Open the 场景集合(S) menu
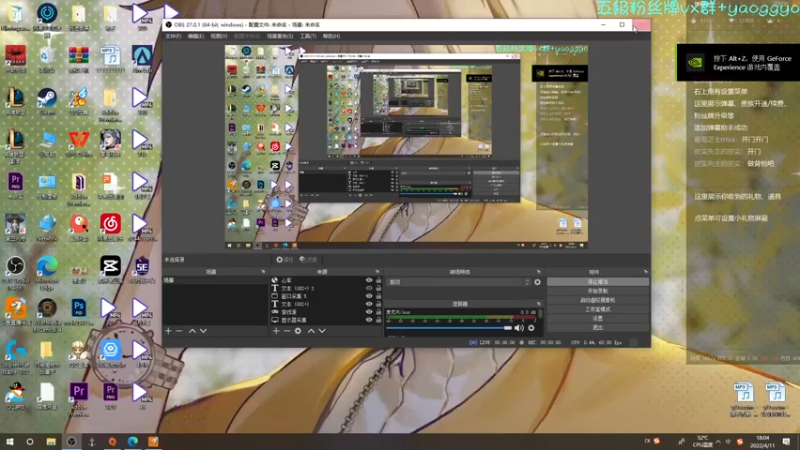Image resolution: width=800 pixels, height=450 pixels. click(280, 36)
